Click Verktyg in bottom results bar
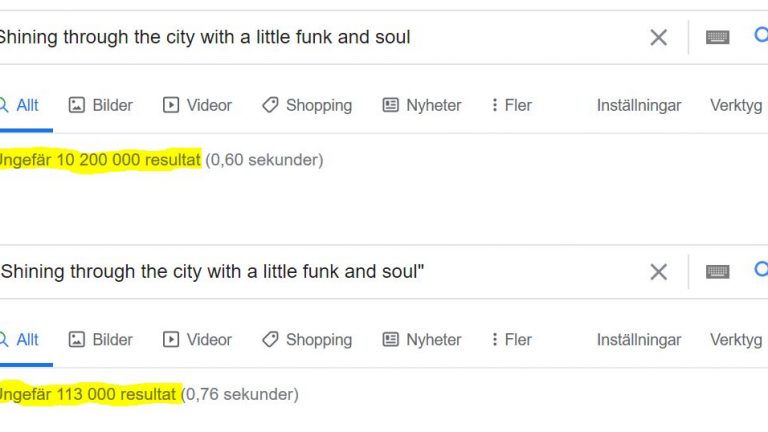Viewport: 768px width, 432px height. tap(736, 340)
